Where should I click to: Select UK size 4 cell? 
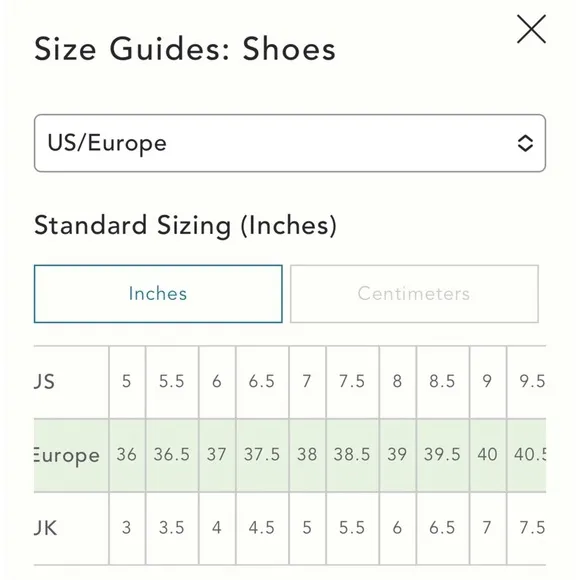(x=217, y=528)
